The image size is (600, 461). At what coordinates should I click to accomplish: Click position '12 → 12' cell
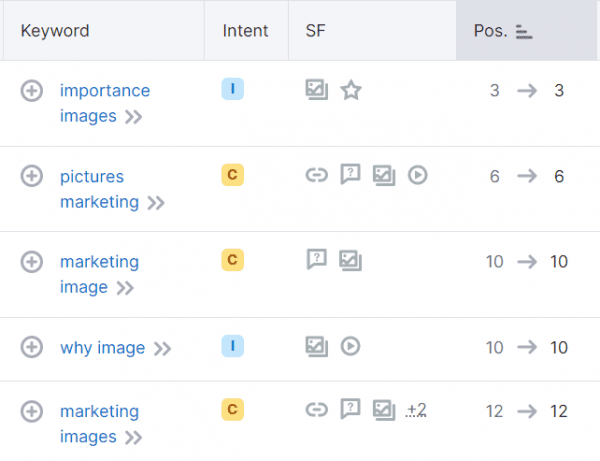(527, 412)
